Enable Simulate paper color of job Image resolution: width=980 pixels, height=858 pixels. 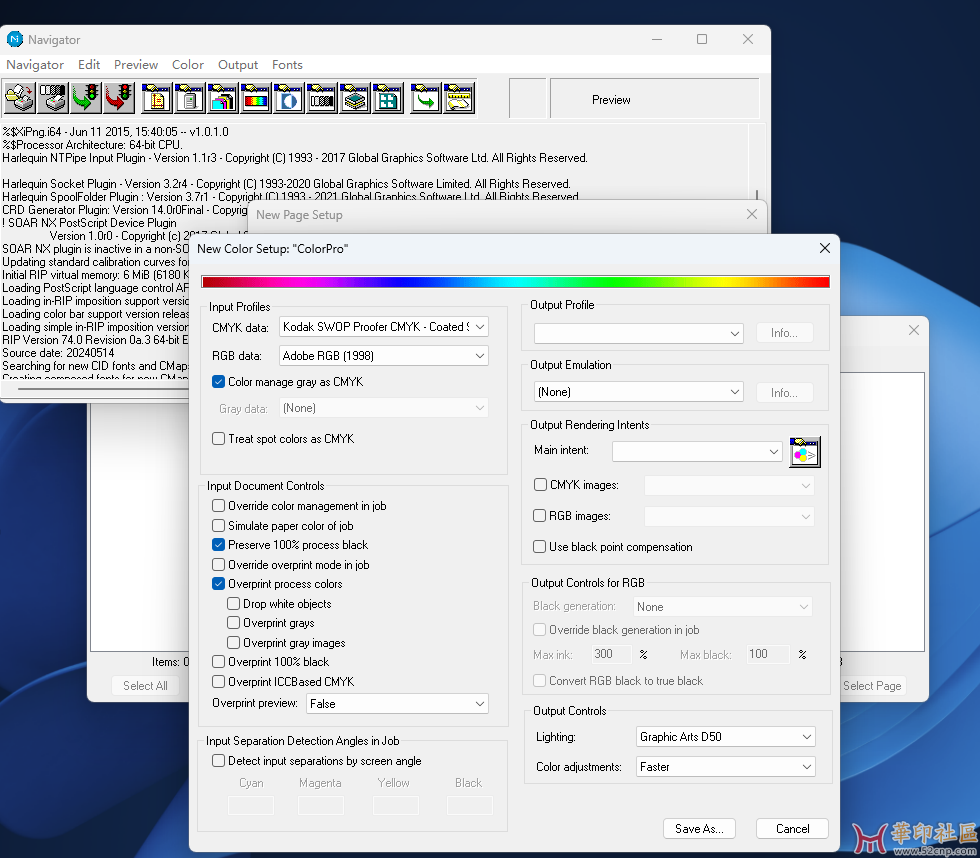coord(218,526)
